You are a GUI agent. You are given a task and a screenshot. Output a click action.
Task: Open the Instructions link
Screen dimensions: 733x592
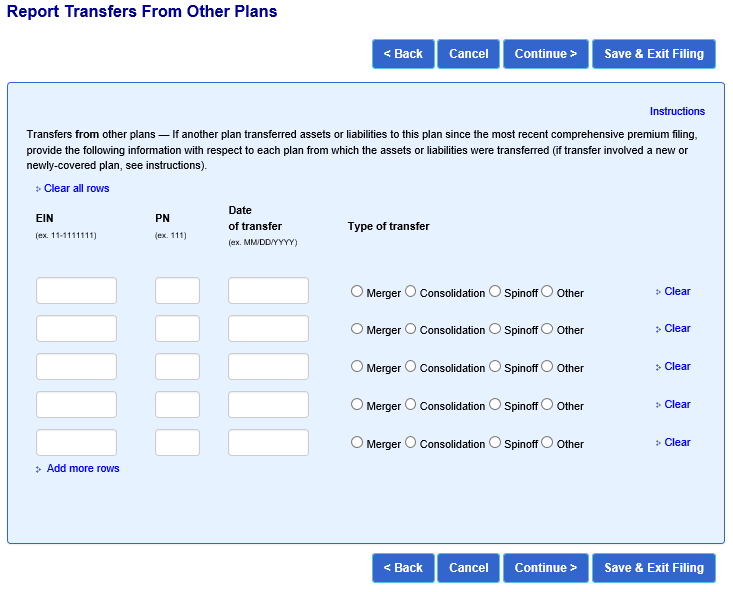[677, 111]
